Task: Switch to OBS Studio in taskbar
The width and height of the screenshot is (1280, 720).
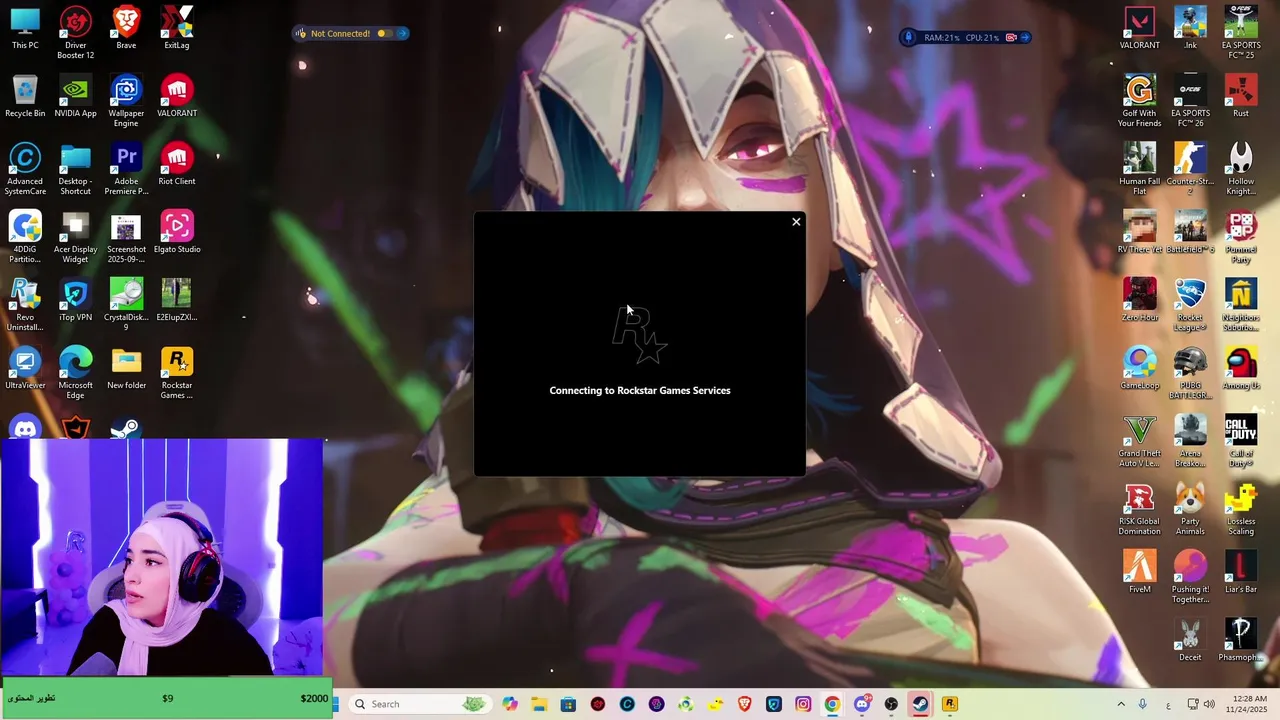Action: pyautogui.click(x=891, y=704)
